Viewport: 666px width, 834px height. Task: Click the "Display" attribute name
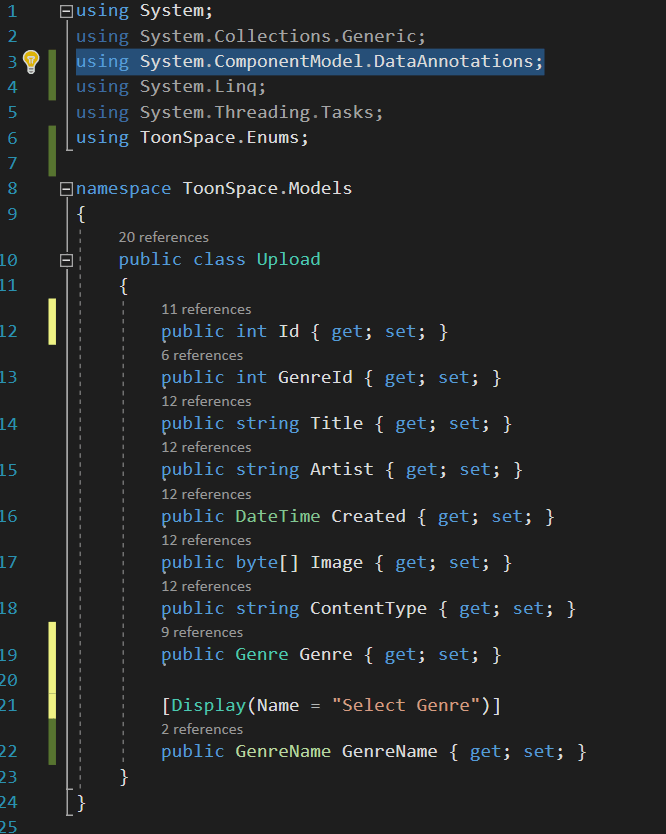[x=209, y=706]
